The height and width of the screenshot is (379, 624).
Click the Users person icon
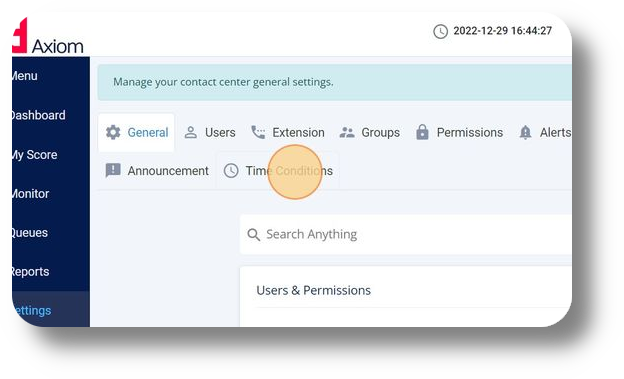click(x=191, y=132)
